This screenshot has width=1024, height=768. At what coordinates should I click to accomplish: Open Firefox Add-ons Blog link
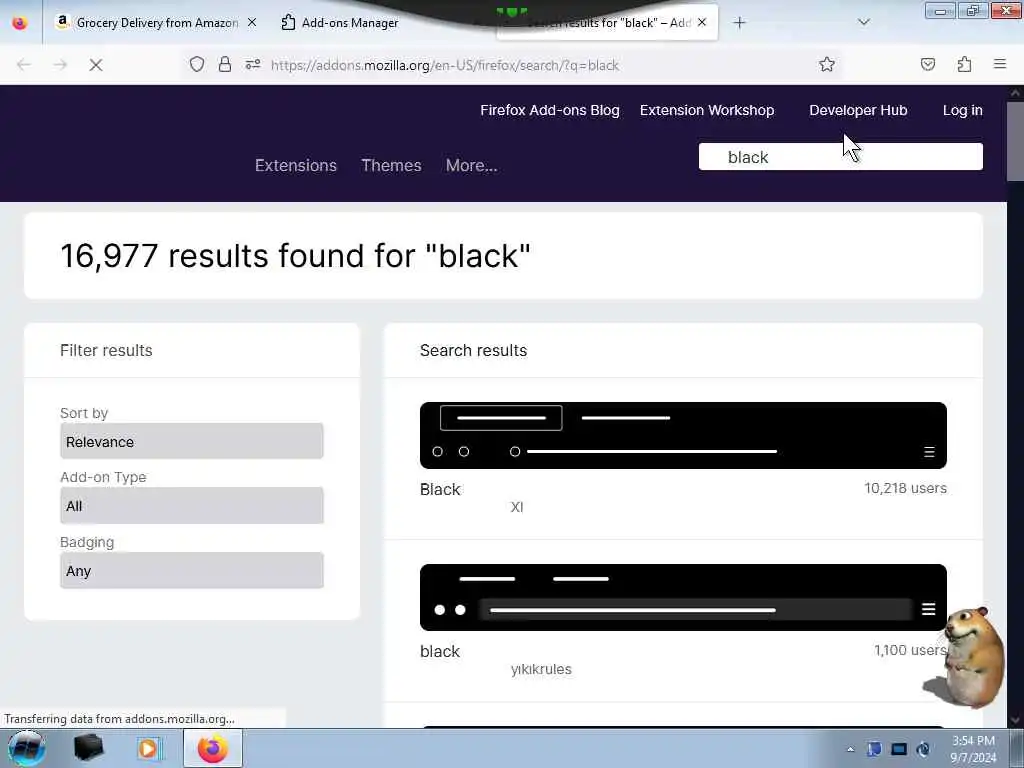click(550, 110)
